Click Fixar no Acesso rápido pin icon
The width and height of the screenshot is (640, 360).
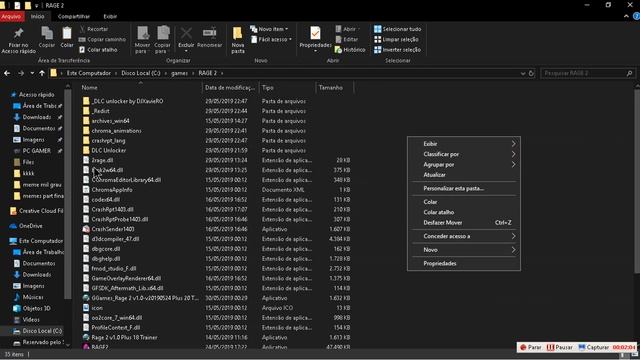(x=18, y=34)
